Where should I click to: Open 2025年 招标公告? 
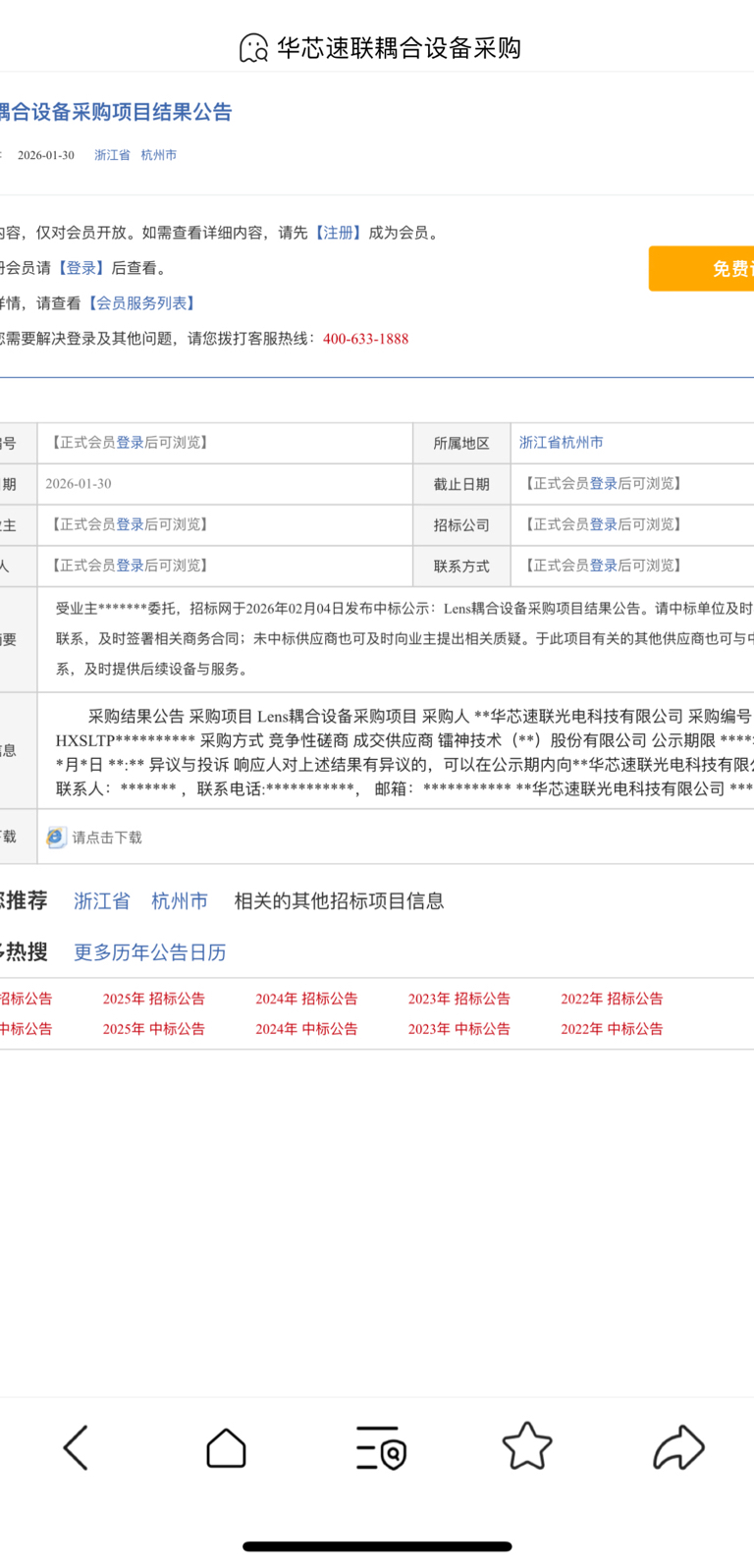click(154, 999)
